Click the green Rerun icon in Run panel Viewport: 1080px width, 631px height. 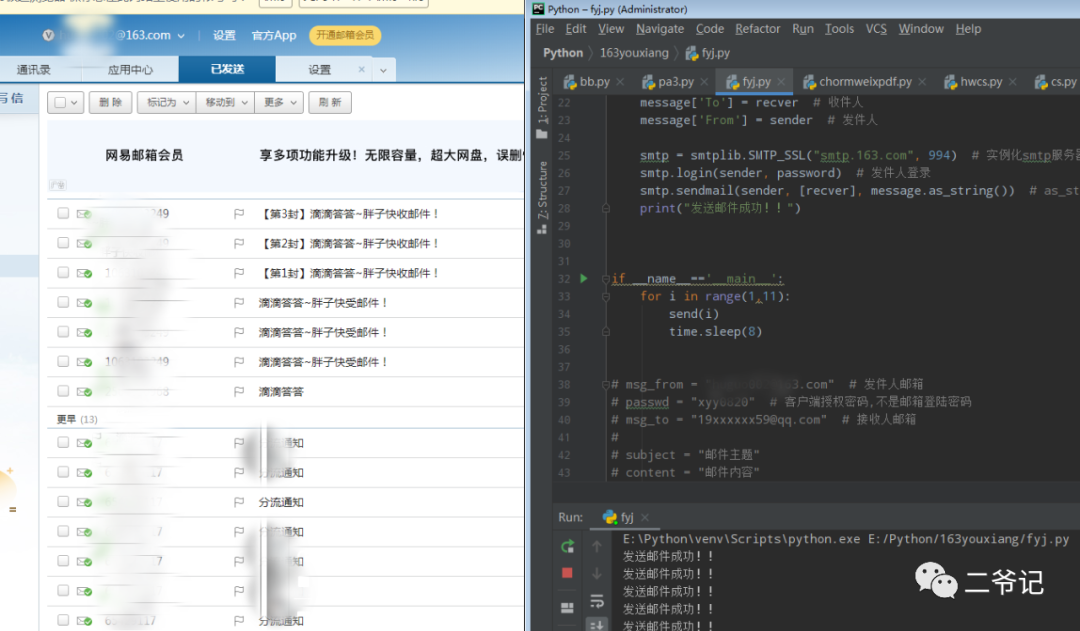click(x=567, y=546)
